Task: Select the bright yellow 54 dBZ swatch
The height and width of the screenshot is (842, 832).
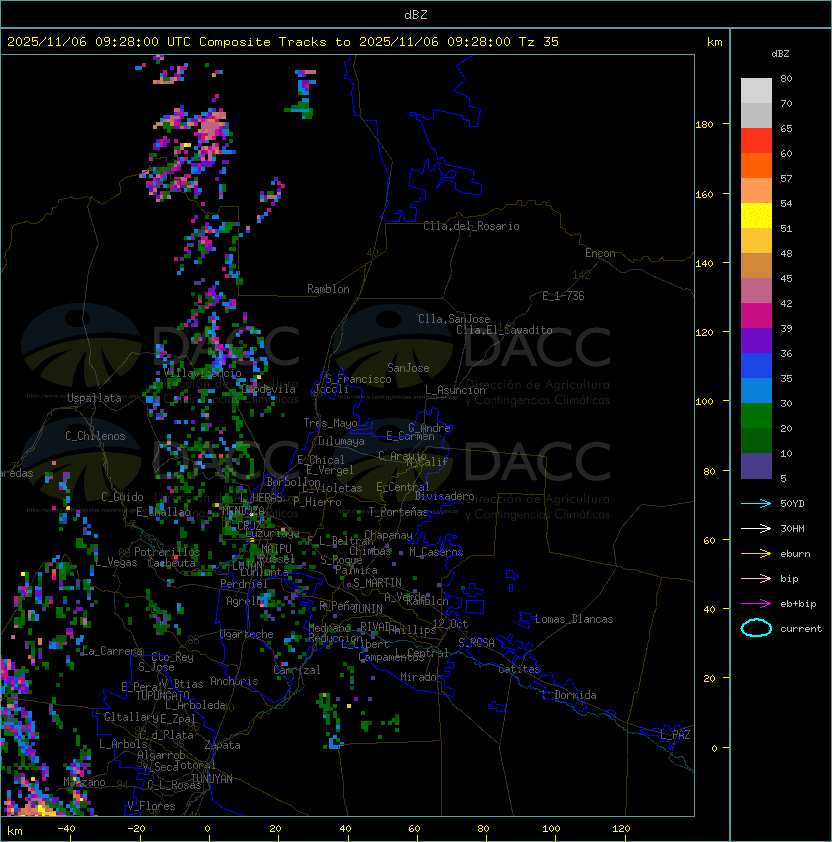Action: [x=756, y=216]
